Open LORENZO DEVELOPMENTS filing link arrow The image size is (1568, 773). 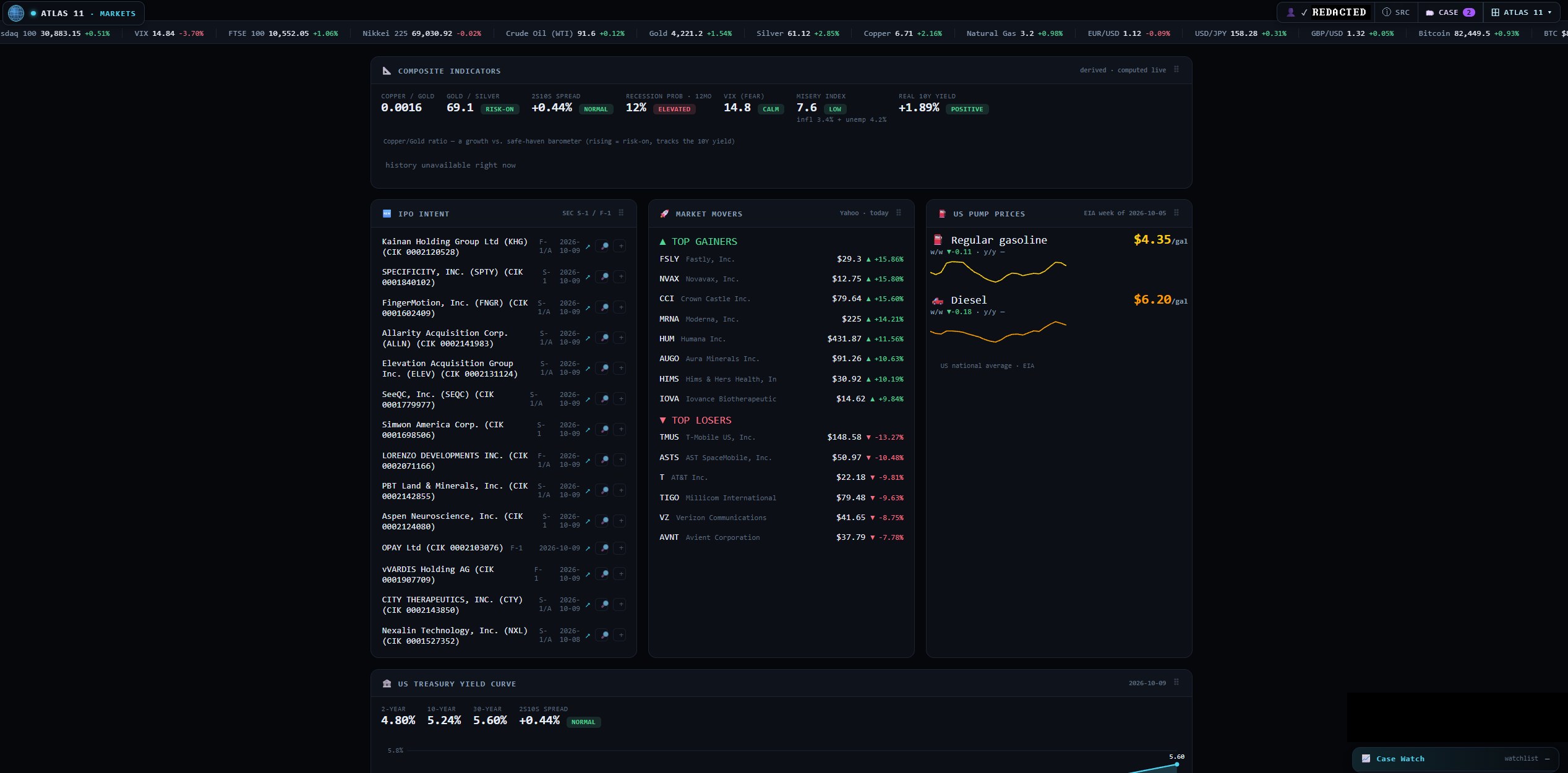pyautogui.click(x=588, y=460)
